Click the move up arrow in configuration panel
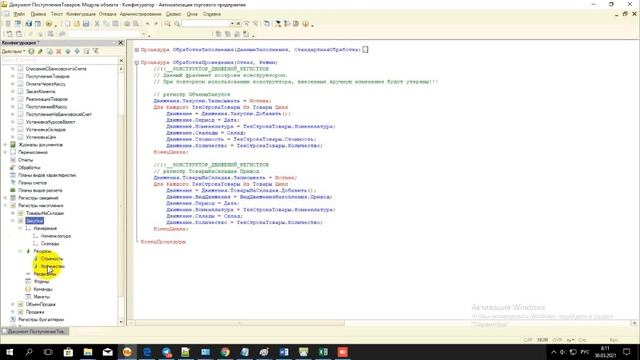This screenshot has height=360, width=640. 68,51
